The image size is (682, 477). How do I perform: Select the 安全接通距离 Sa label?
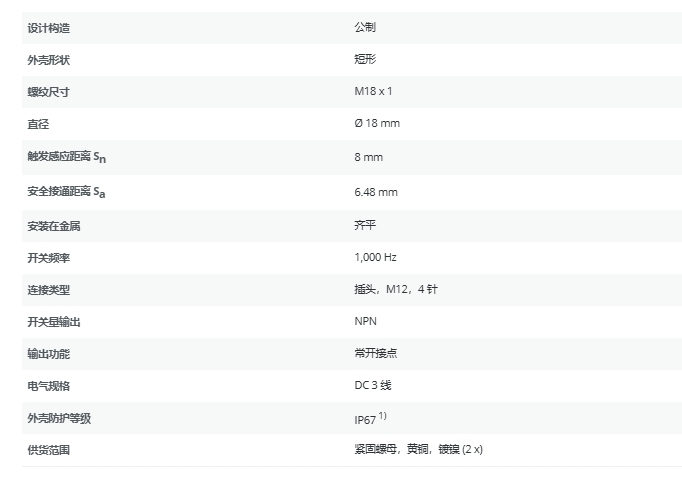[x=66, y=192]
